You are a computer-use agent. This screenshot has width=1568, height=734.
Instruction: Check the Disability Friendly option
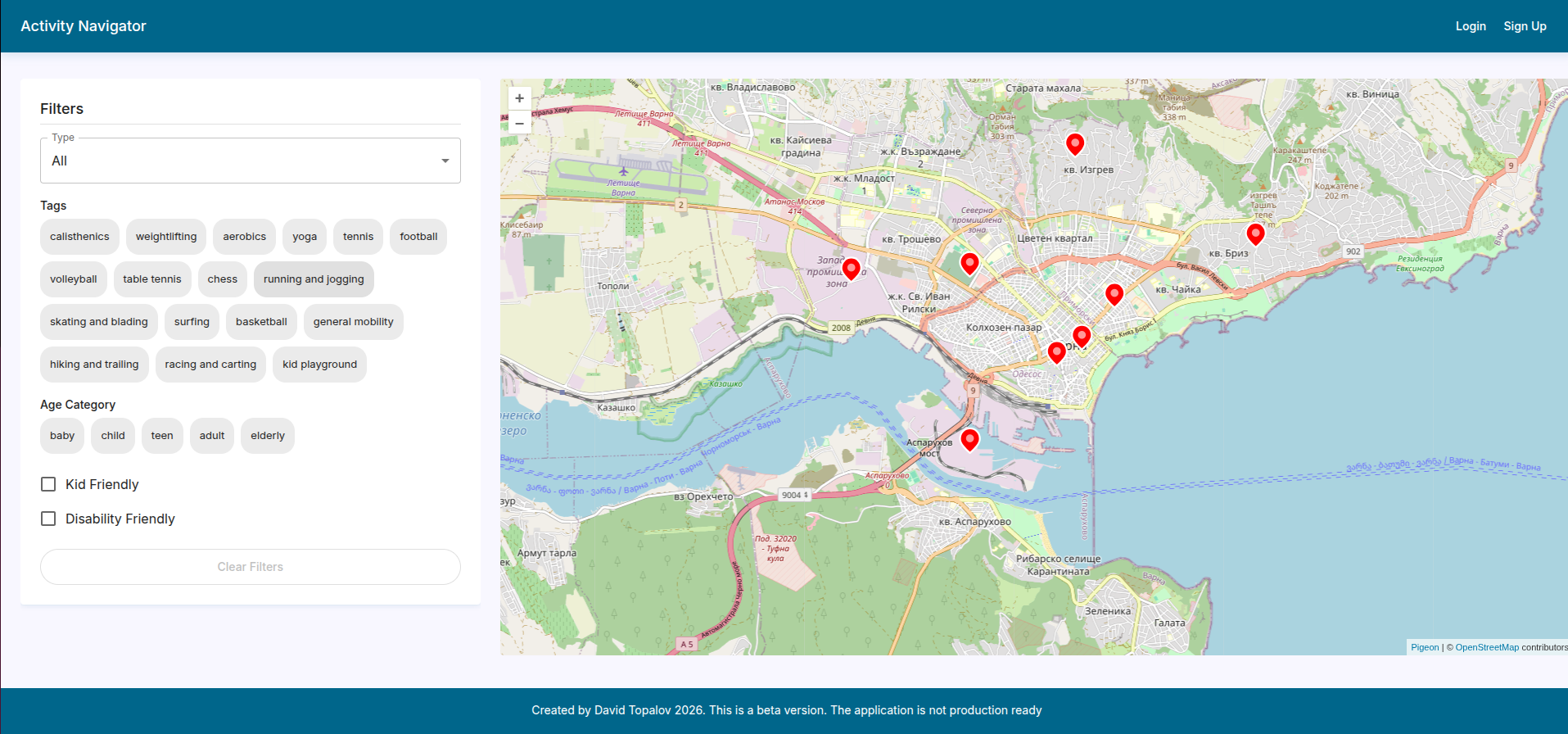click(x=49, y=519)
